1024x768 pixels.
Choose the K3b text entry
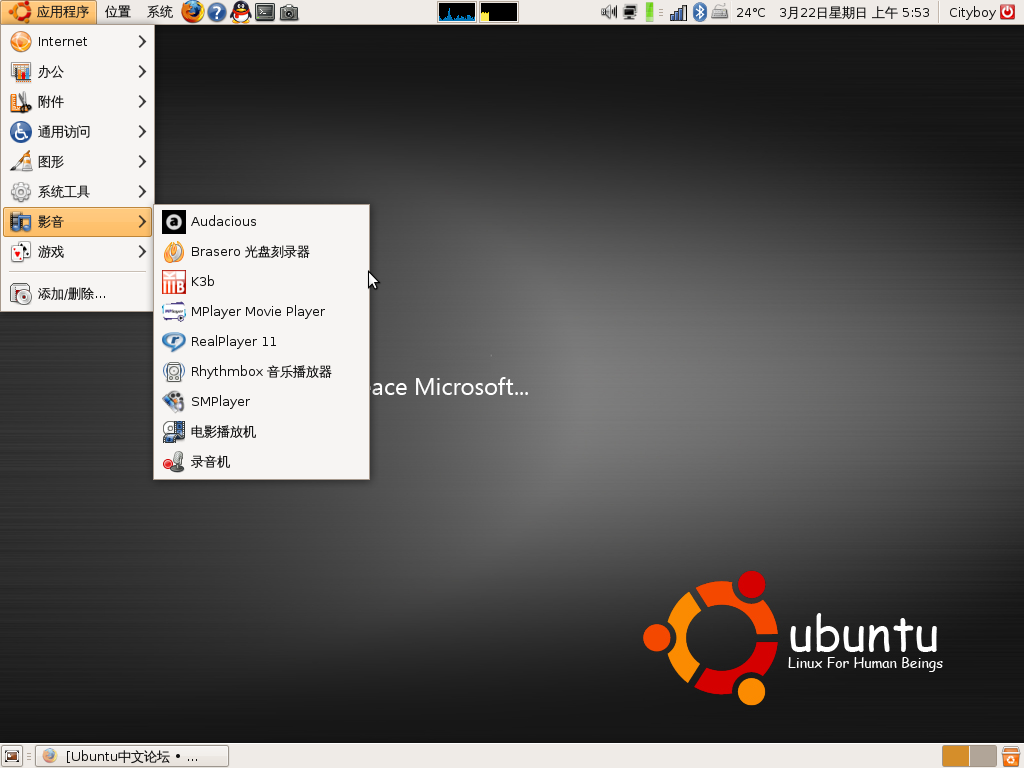(x=202, y=282)
